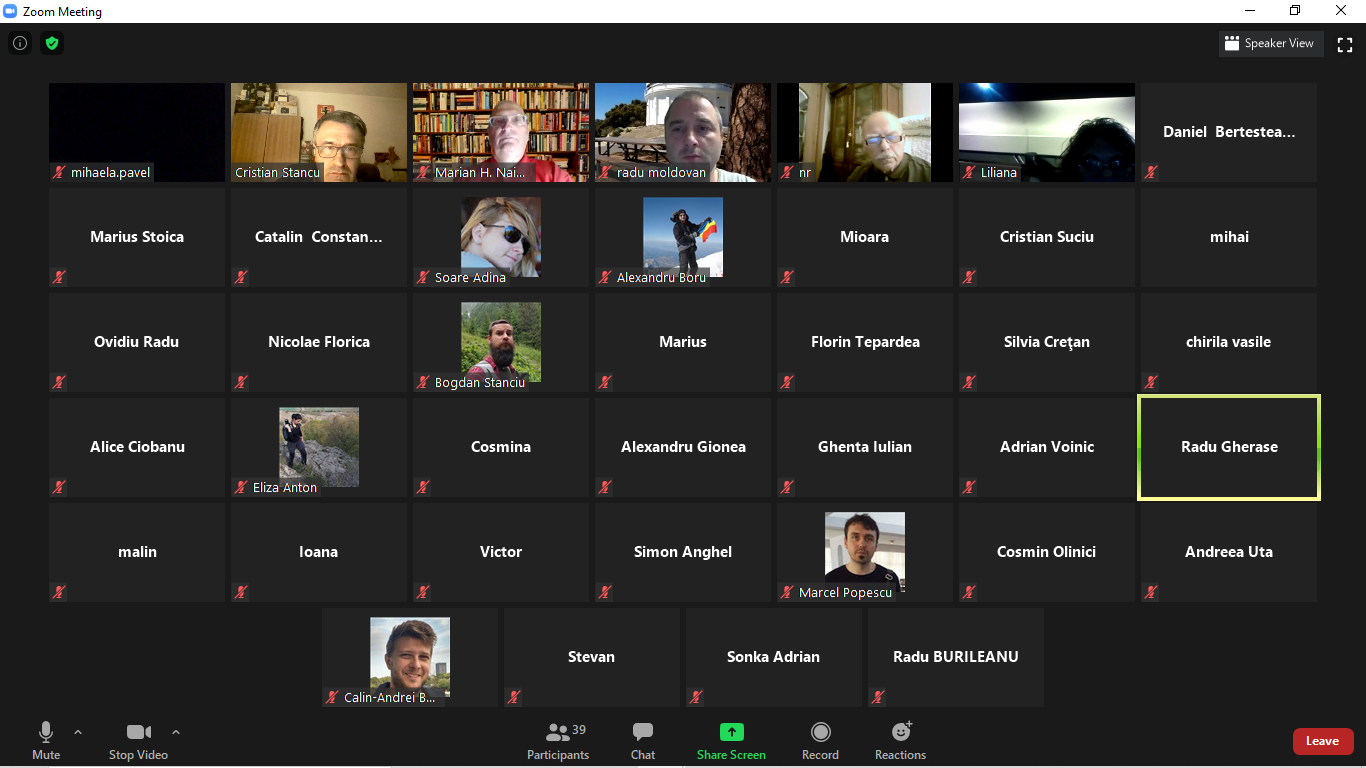Select the Ovidiu Radu tile
The image size is (1366, 768).
click(x=137, y=342)
